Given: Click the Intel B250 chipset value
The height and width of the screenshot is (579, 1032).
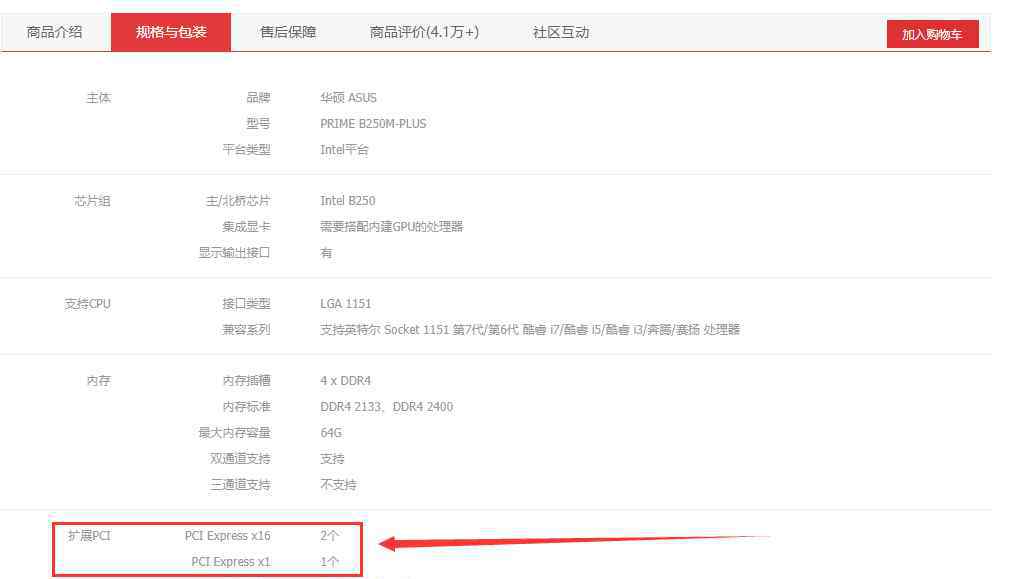Looking at the screenshot, I should (x=348, y=201).
